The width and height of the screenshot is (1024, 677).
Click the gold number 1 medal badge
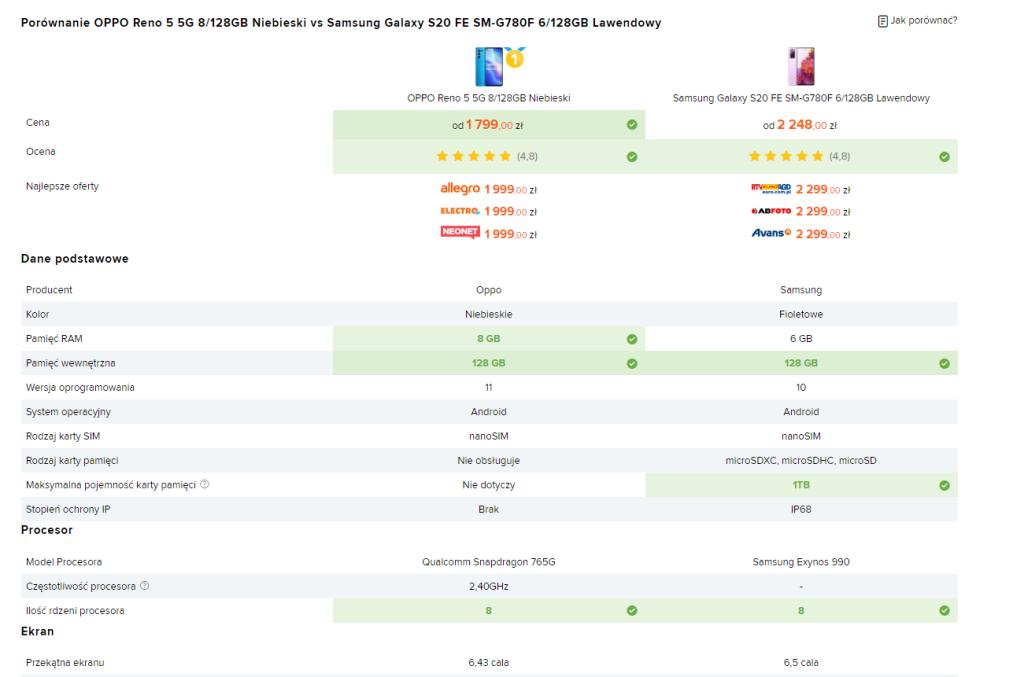click(x=515, y=58)
